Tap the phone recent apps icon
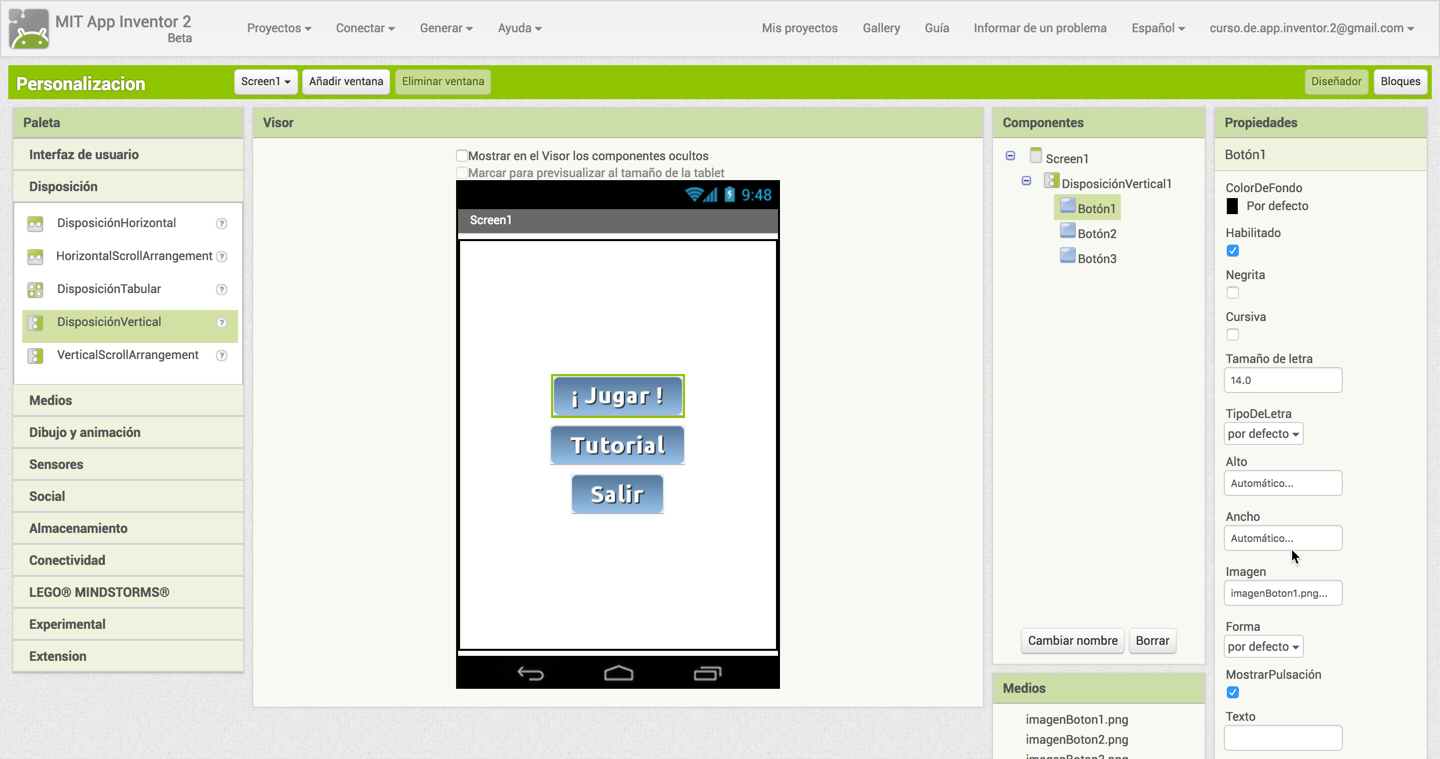This screenshot has height=759, width=1440. (x=707, y=673)
